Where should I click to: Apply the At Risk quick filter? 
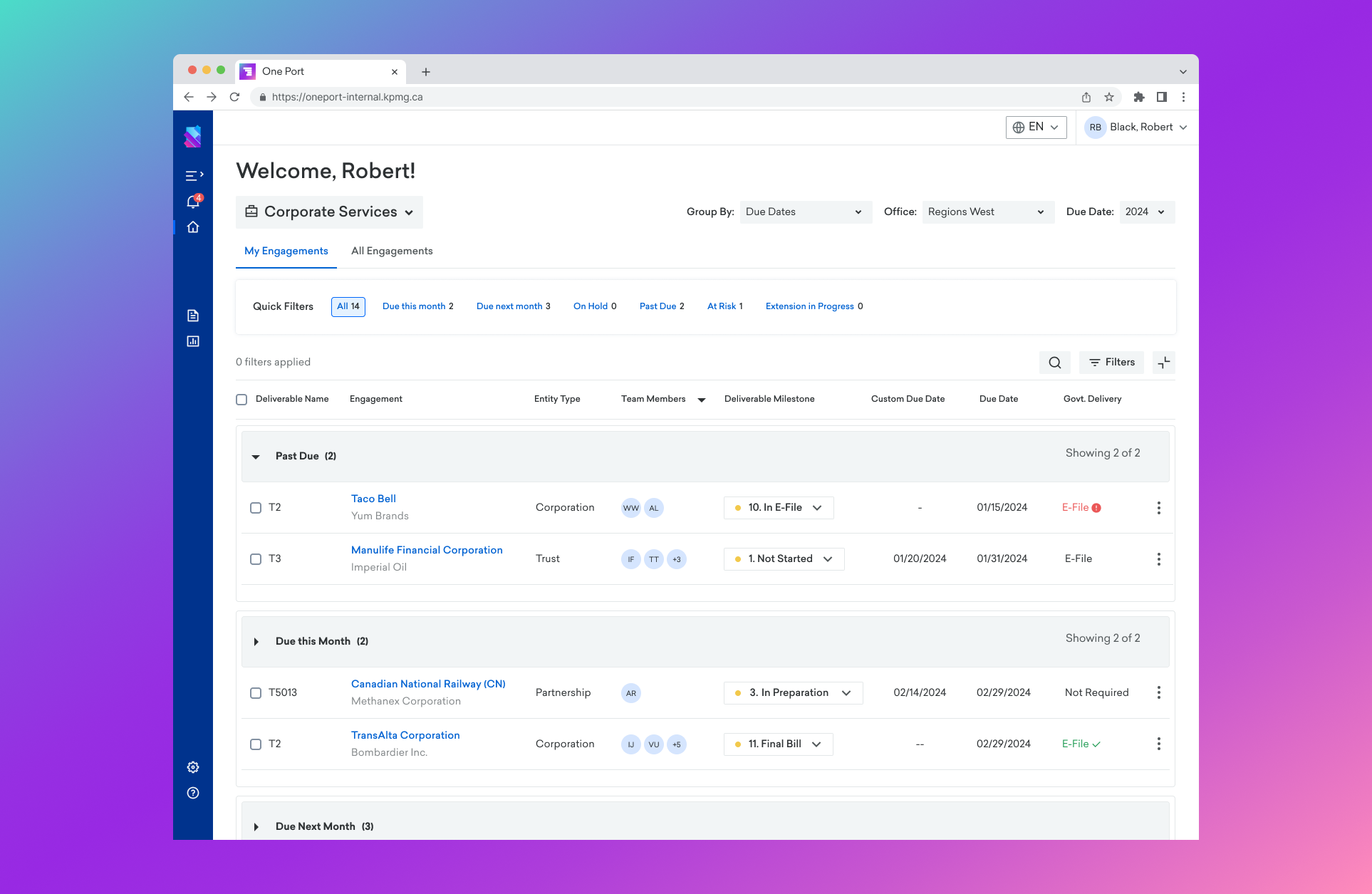click(724, 306)
